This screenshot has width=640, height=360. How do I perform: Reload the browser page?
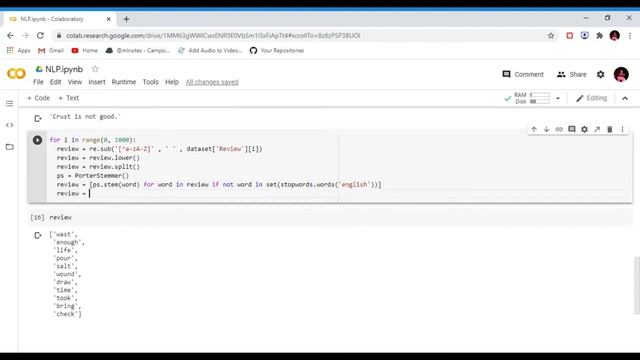(x=40, y=36)
